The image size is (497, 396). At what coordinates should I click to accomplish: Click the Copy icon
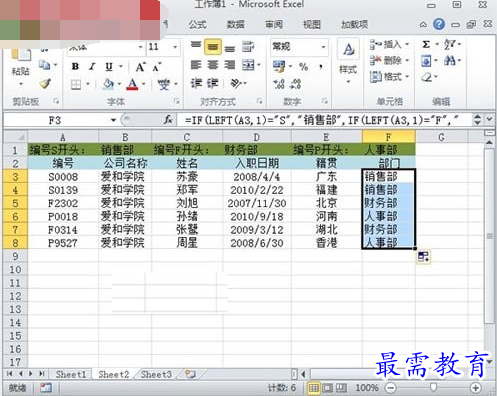44,65
